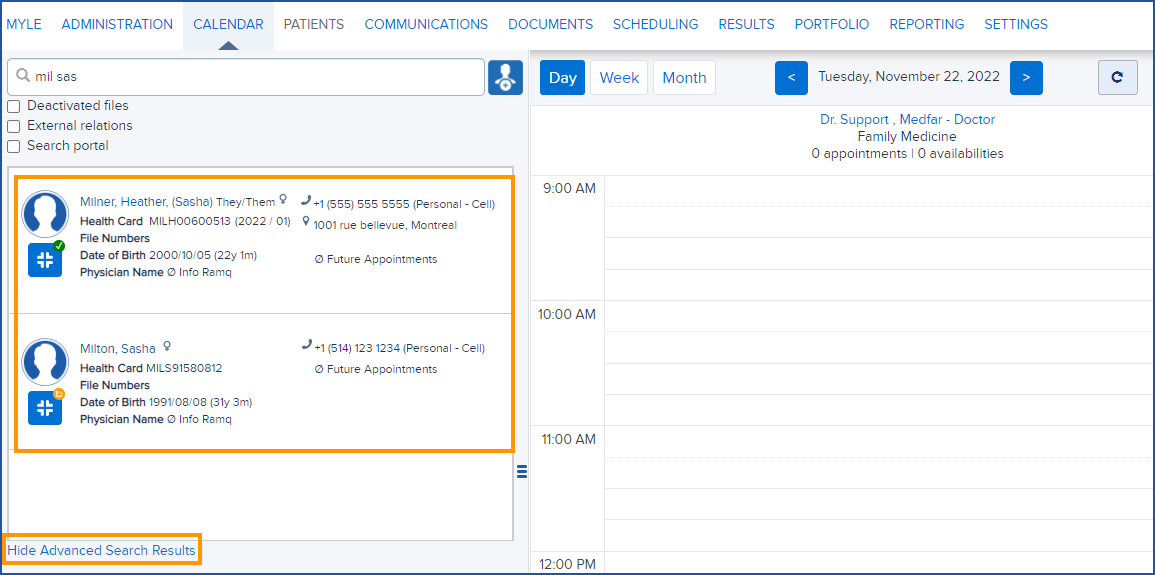Open the date picker on Tuesday, November 22, 2022

908,77
